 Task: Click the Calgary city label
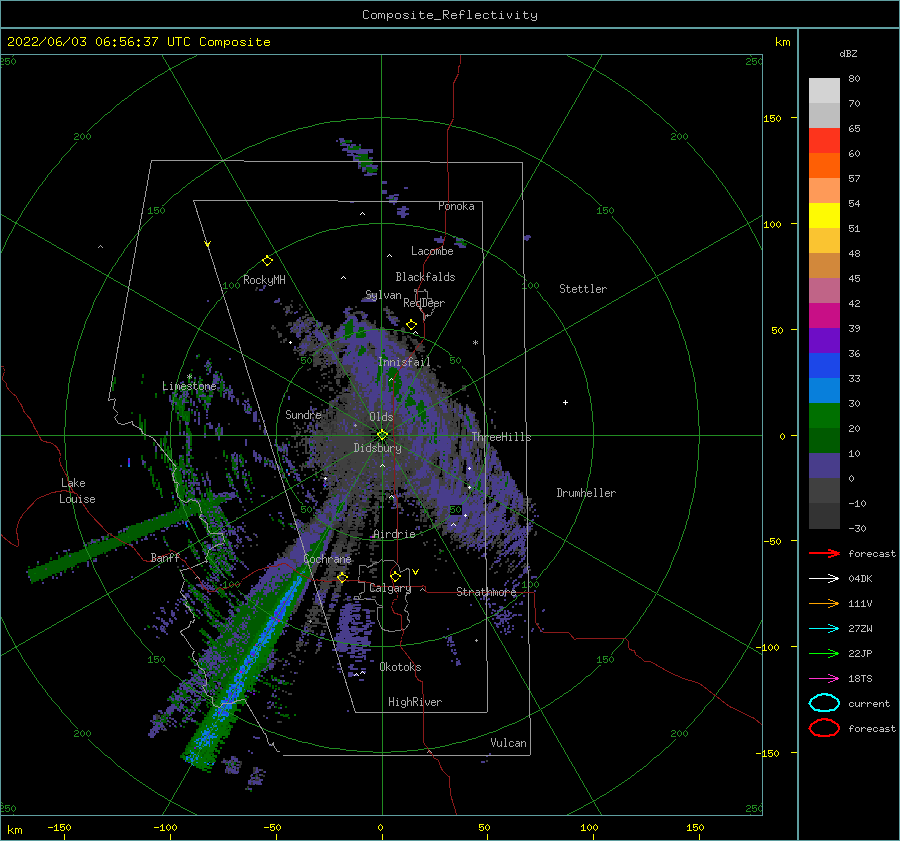[390, 588]
